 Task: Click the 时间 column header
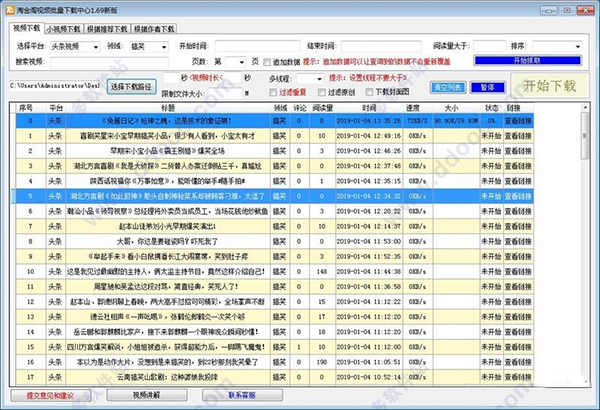pos(369,108)
